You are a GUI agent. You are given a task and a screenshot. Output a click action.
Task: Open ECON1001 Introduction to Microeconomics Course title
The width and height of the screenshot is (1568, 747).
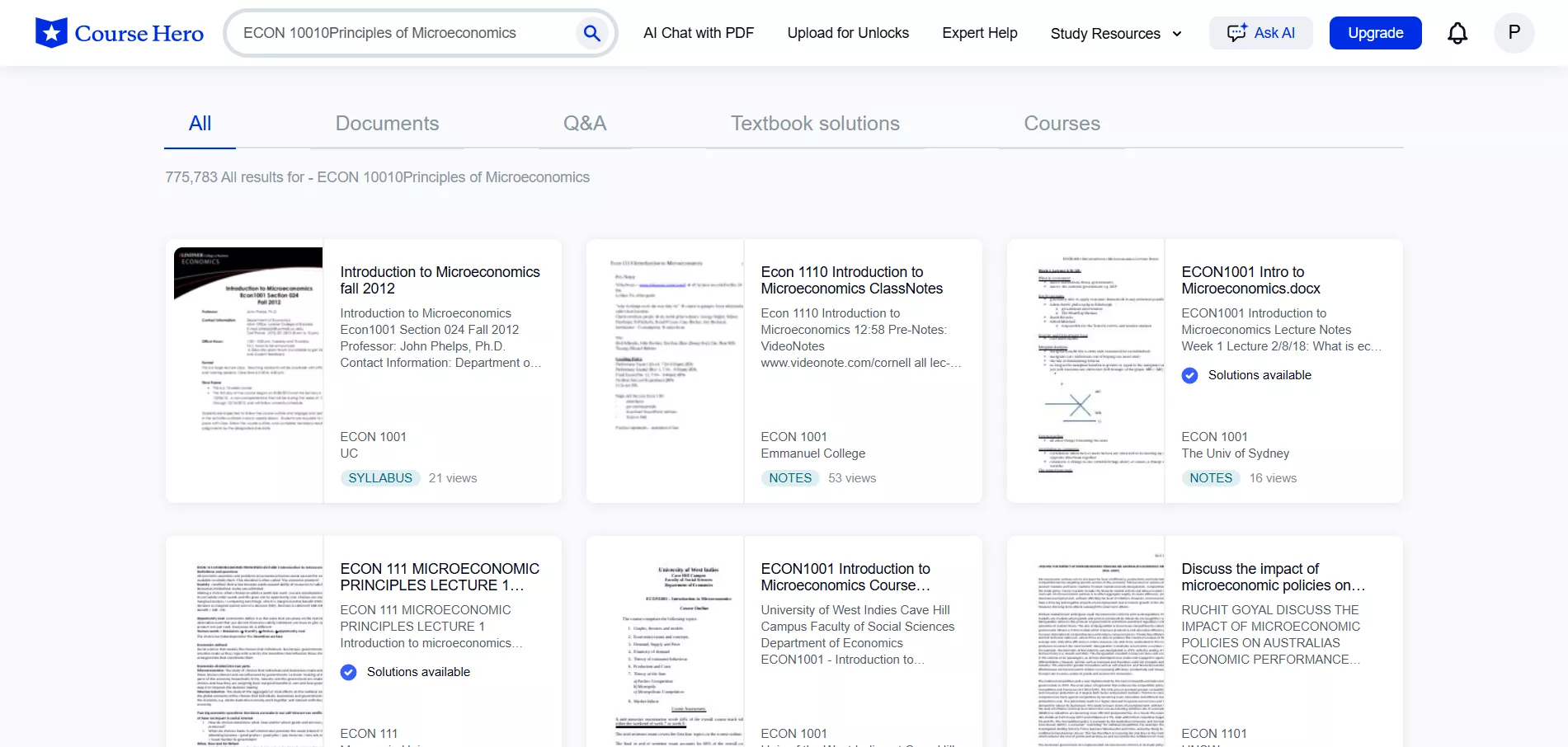pos(846,577)
